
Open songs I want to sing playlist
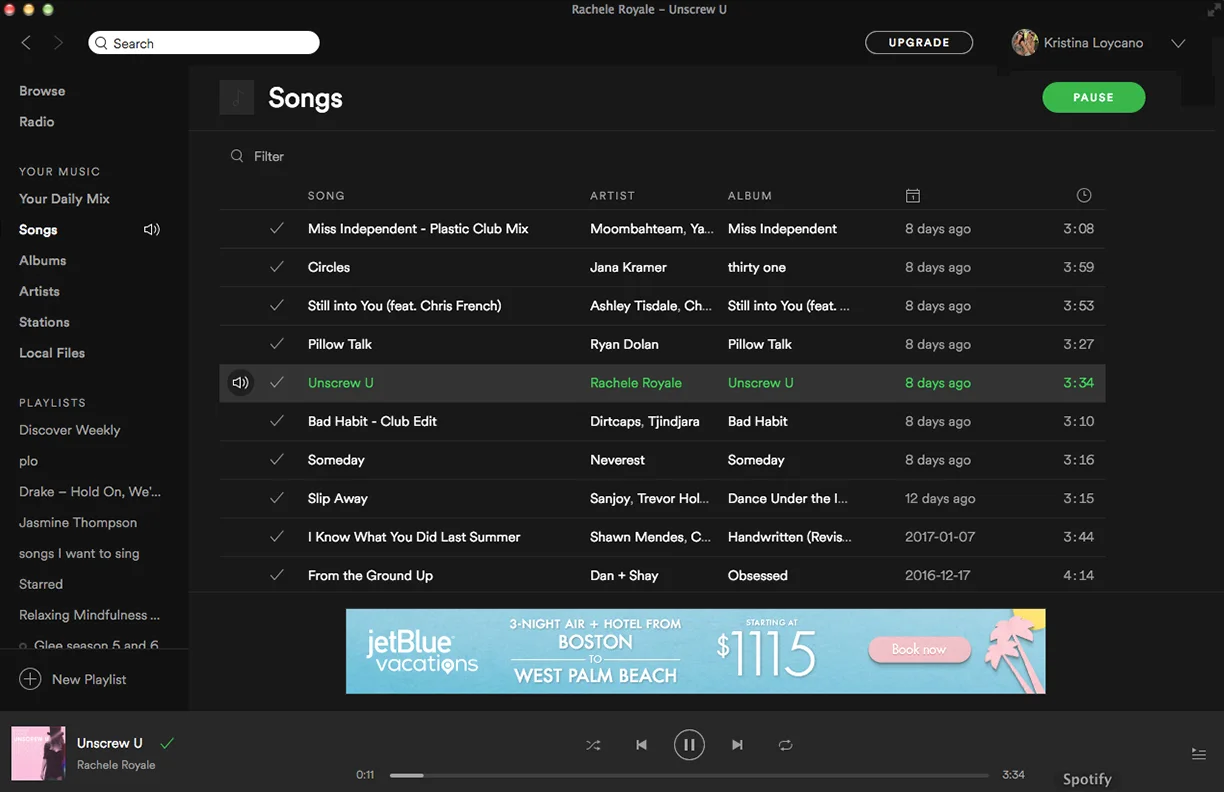[x=79, y=554]
